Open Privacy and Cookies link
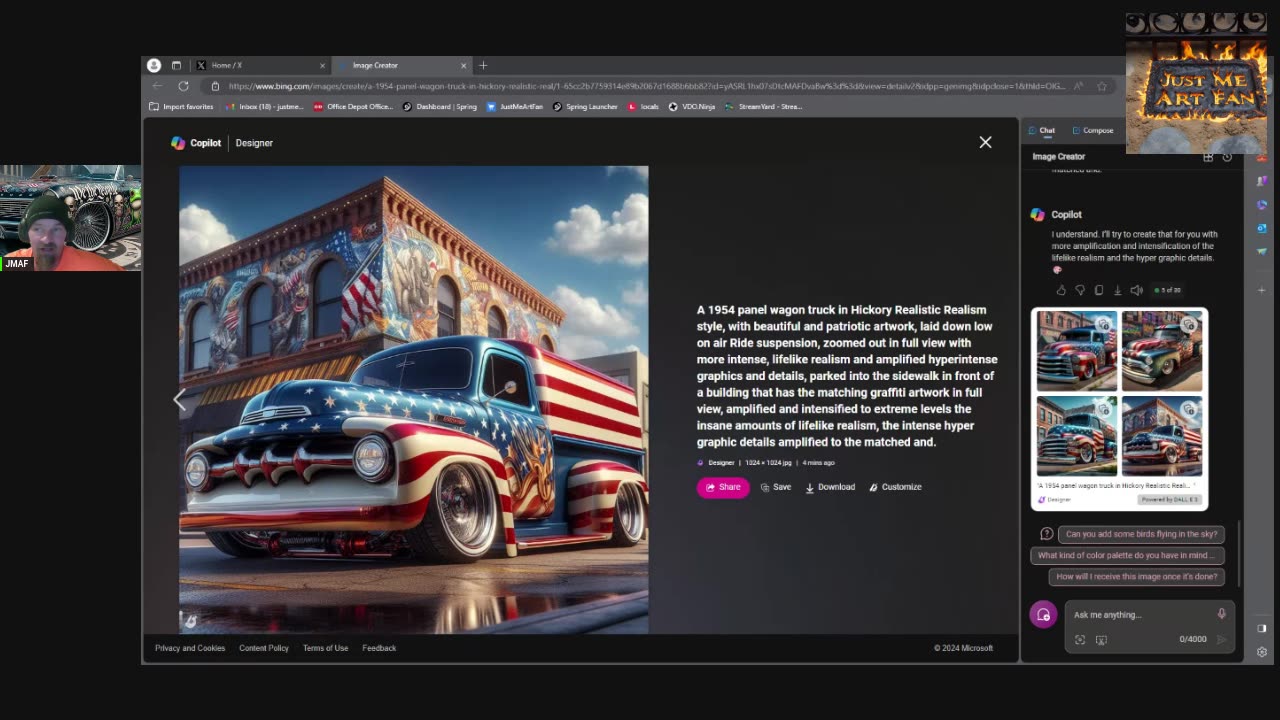This screenshot has height=720, width=1280. (190, 648)
